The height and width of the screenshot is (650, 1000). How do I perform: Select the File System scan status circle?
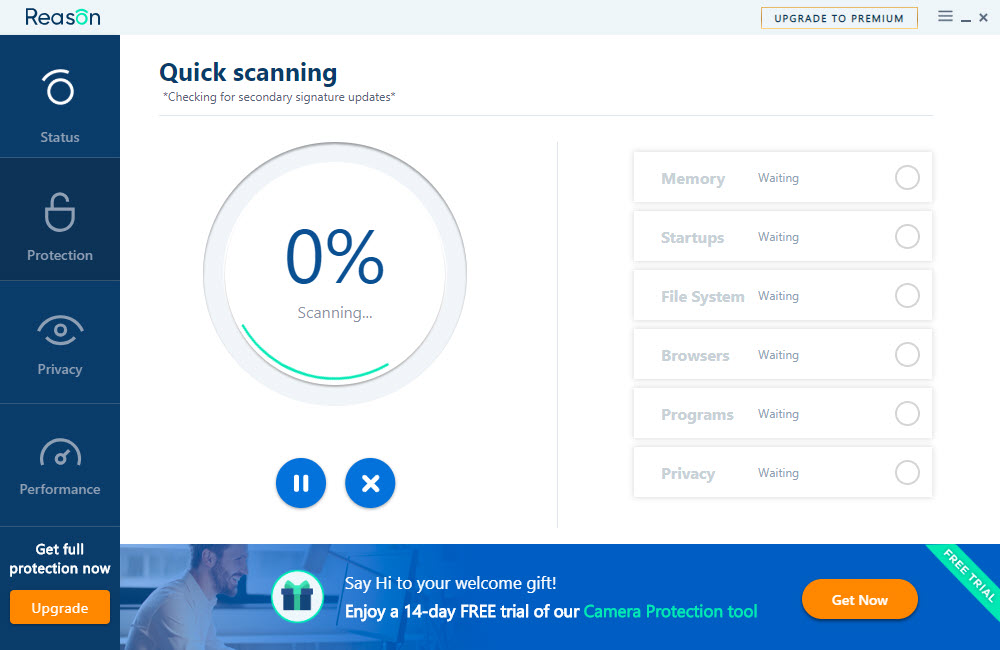point(907,295)
